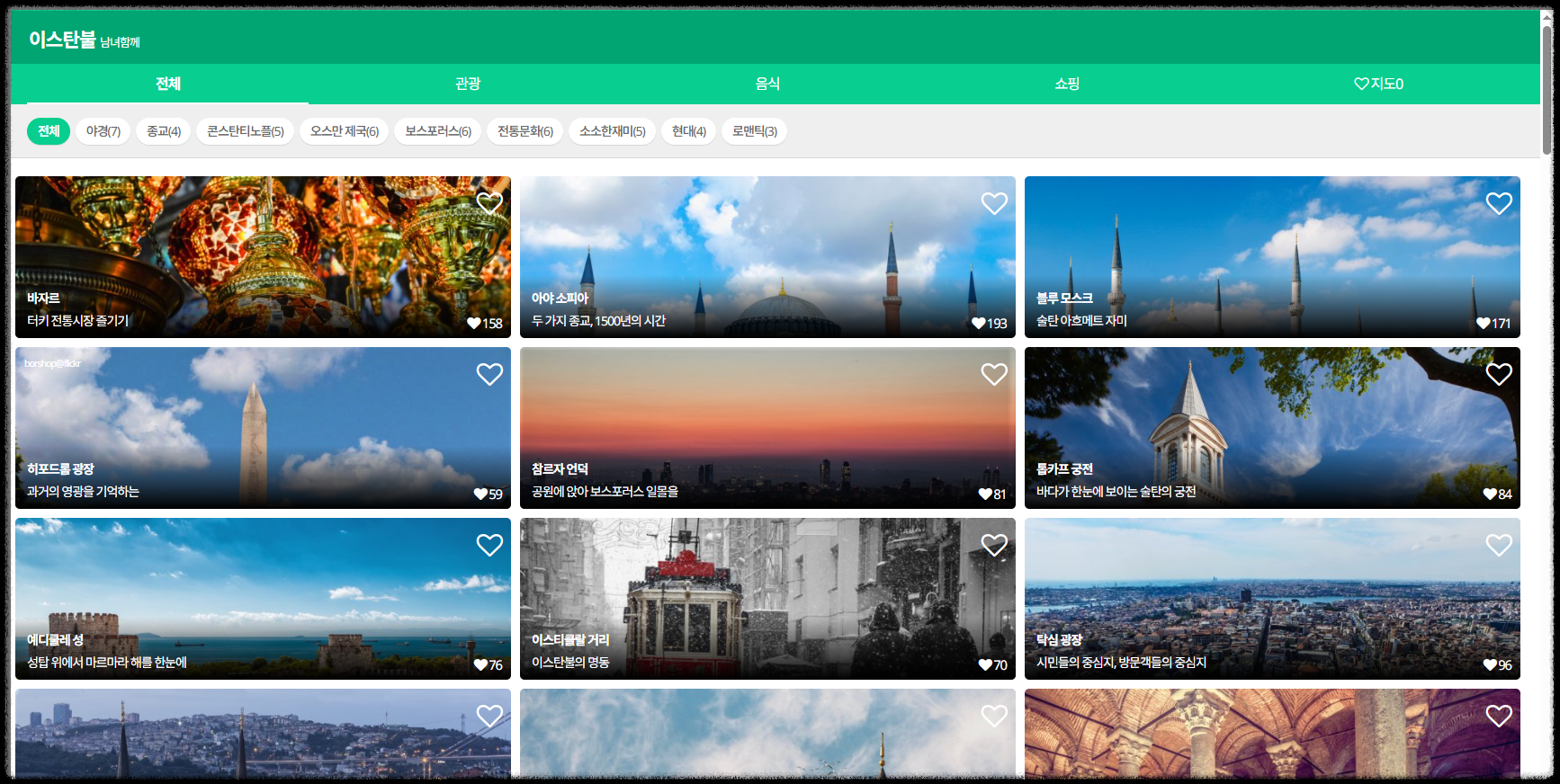
Task: Favorite the 블루 모스크 card heart
Action: point(1499,203)
